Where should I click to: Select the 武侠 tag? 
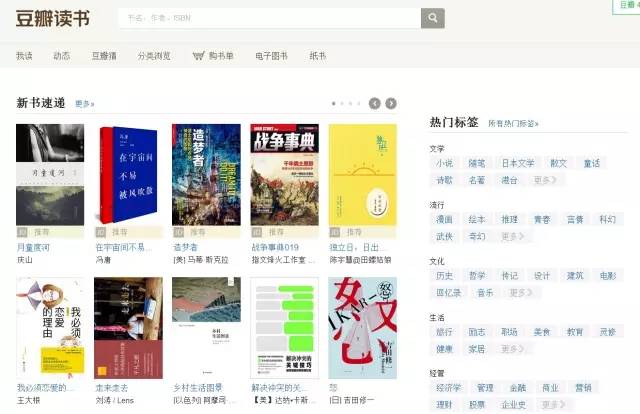444,236
